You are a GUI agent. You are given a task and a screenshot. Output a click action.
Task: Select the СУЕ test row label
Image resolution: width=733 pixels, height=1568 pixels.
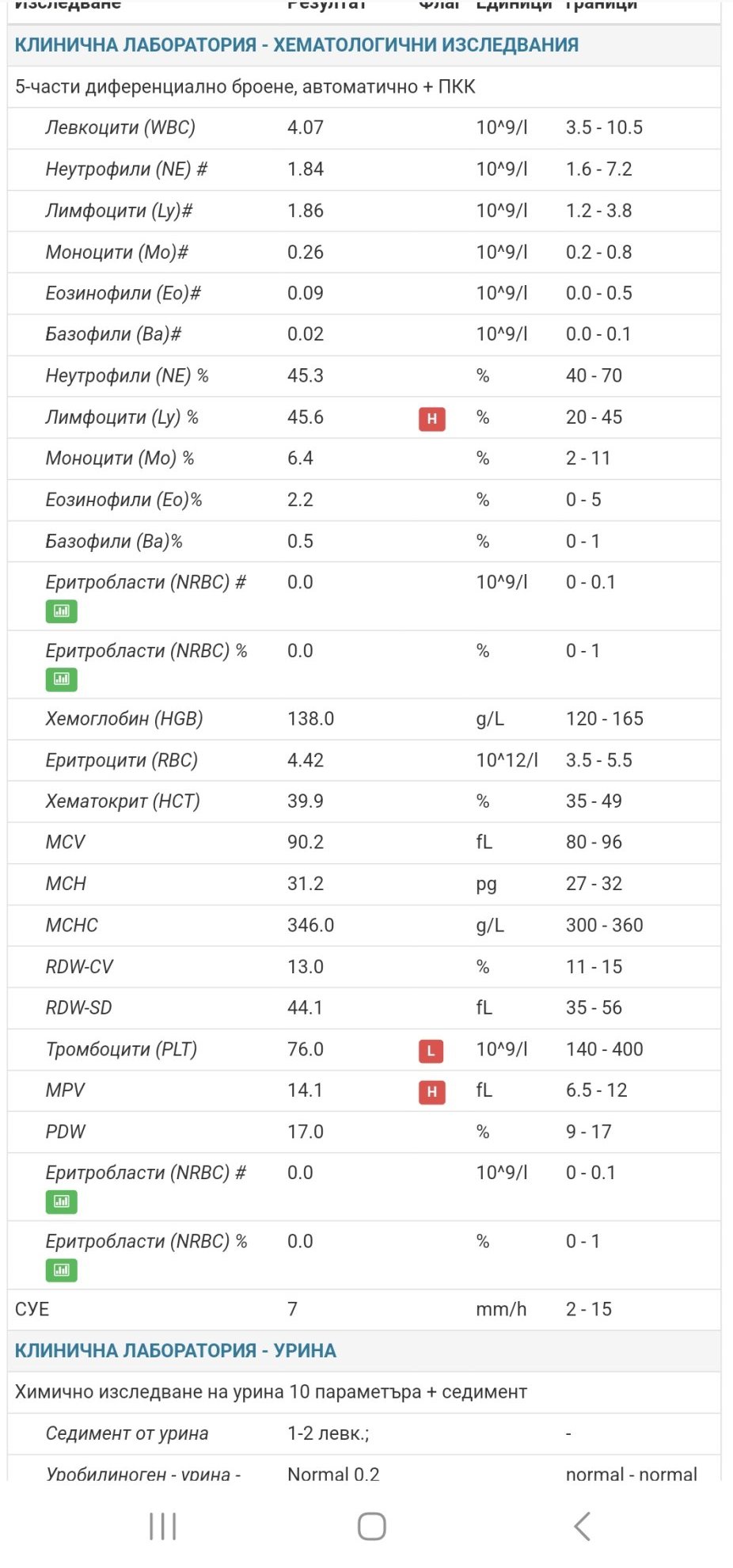[x=32, y=1309]
